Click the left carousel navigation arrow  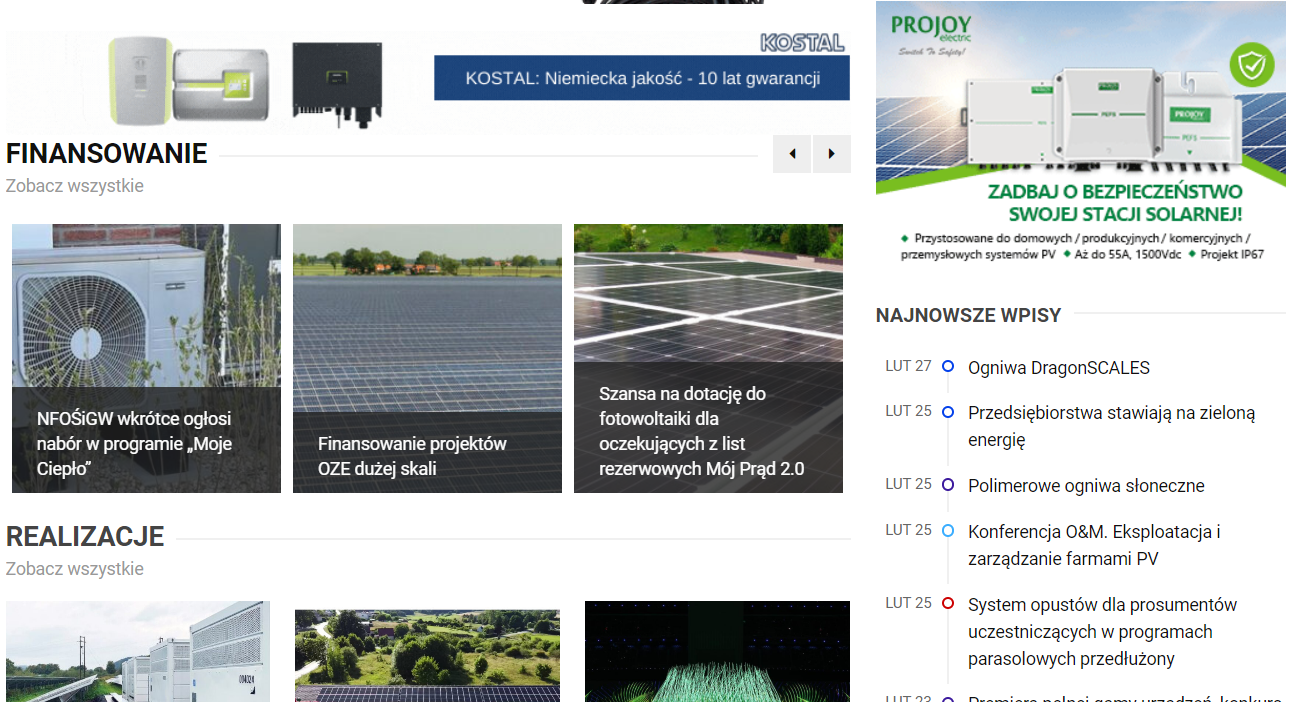point(791,154)
